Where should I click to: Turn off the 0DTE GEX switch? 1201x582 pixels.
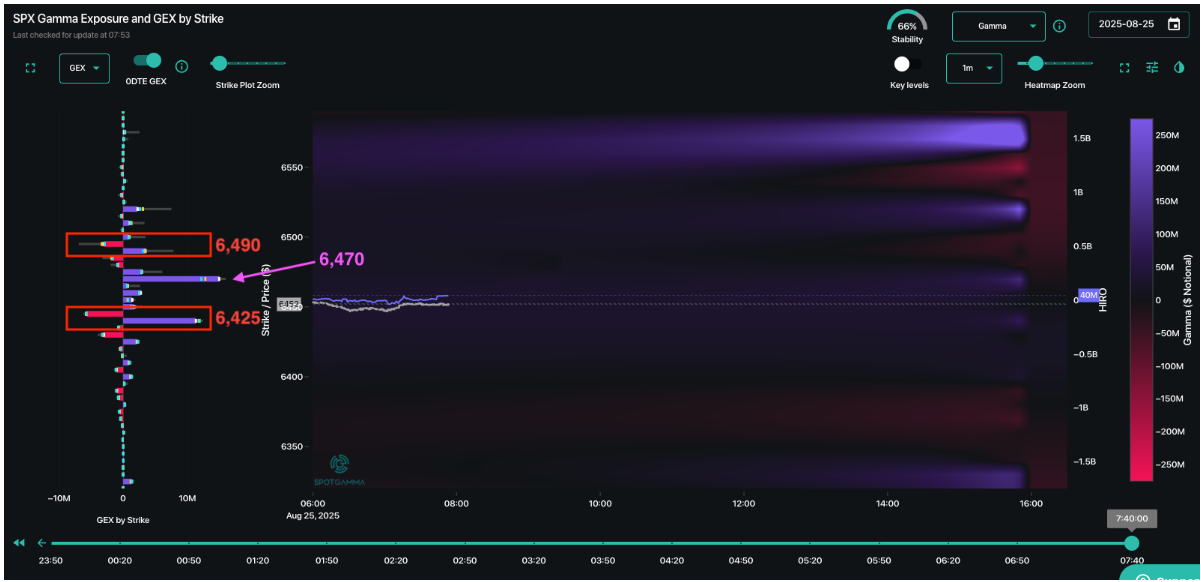pyautogui.click(x=147, y=62)
